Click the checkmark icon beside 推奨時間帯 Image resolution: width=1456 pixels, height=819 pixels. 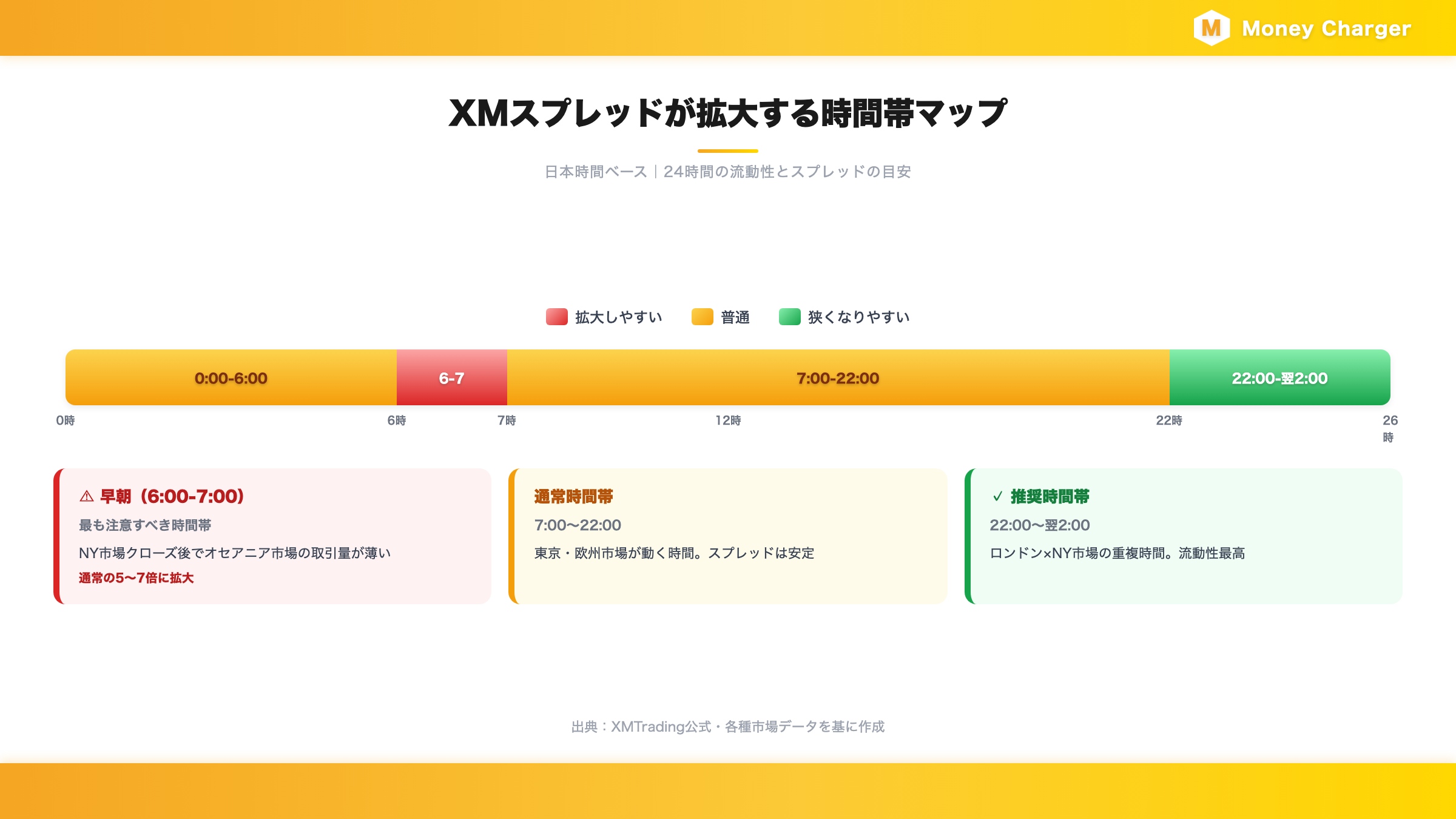coord(997,497)
